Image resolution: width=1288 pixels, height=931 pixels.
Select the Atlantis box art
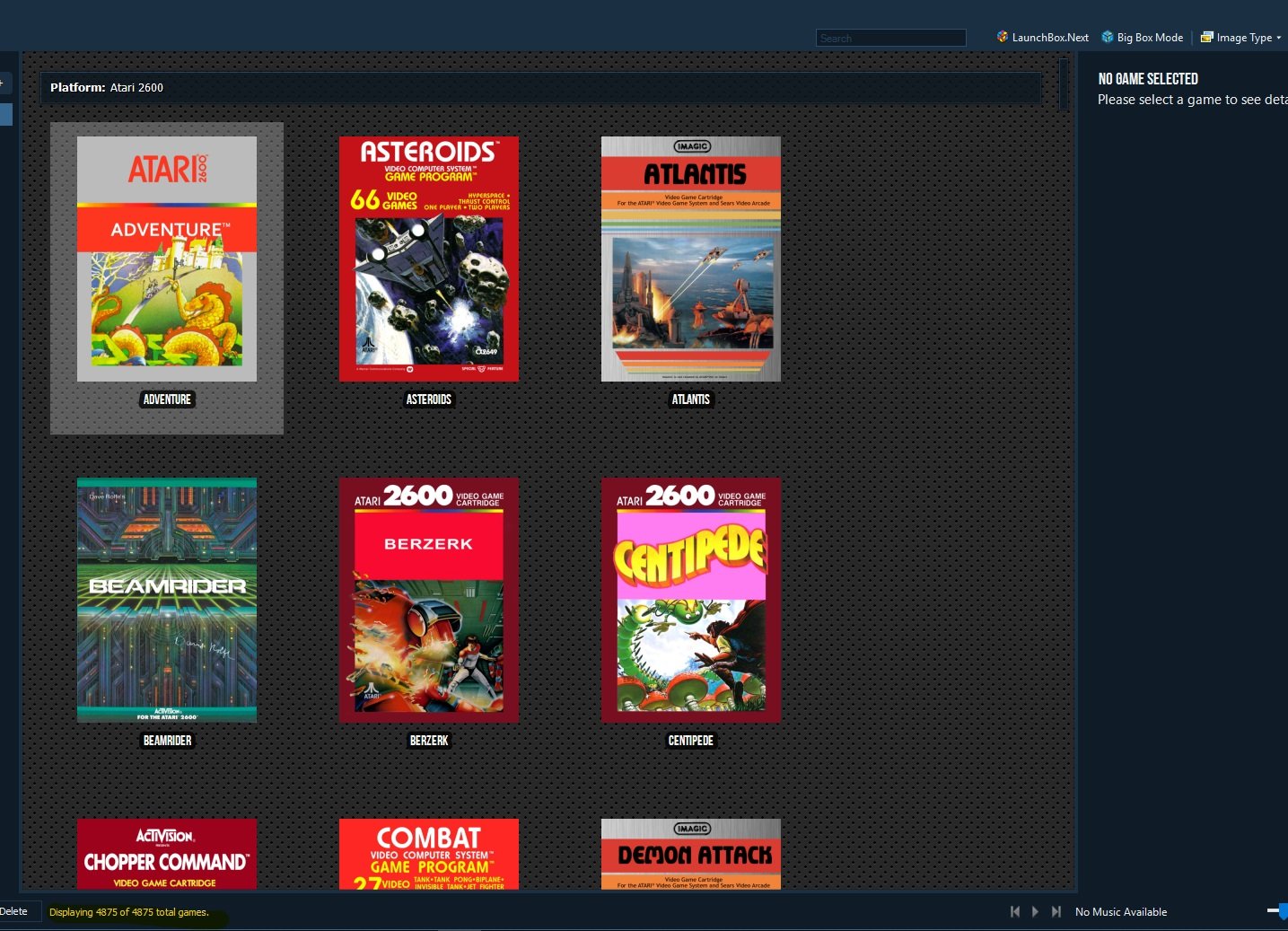click(x=691, y=259)
